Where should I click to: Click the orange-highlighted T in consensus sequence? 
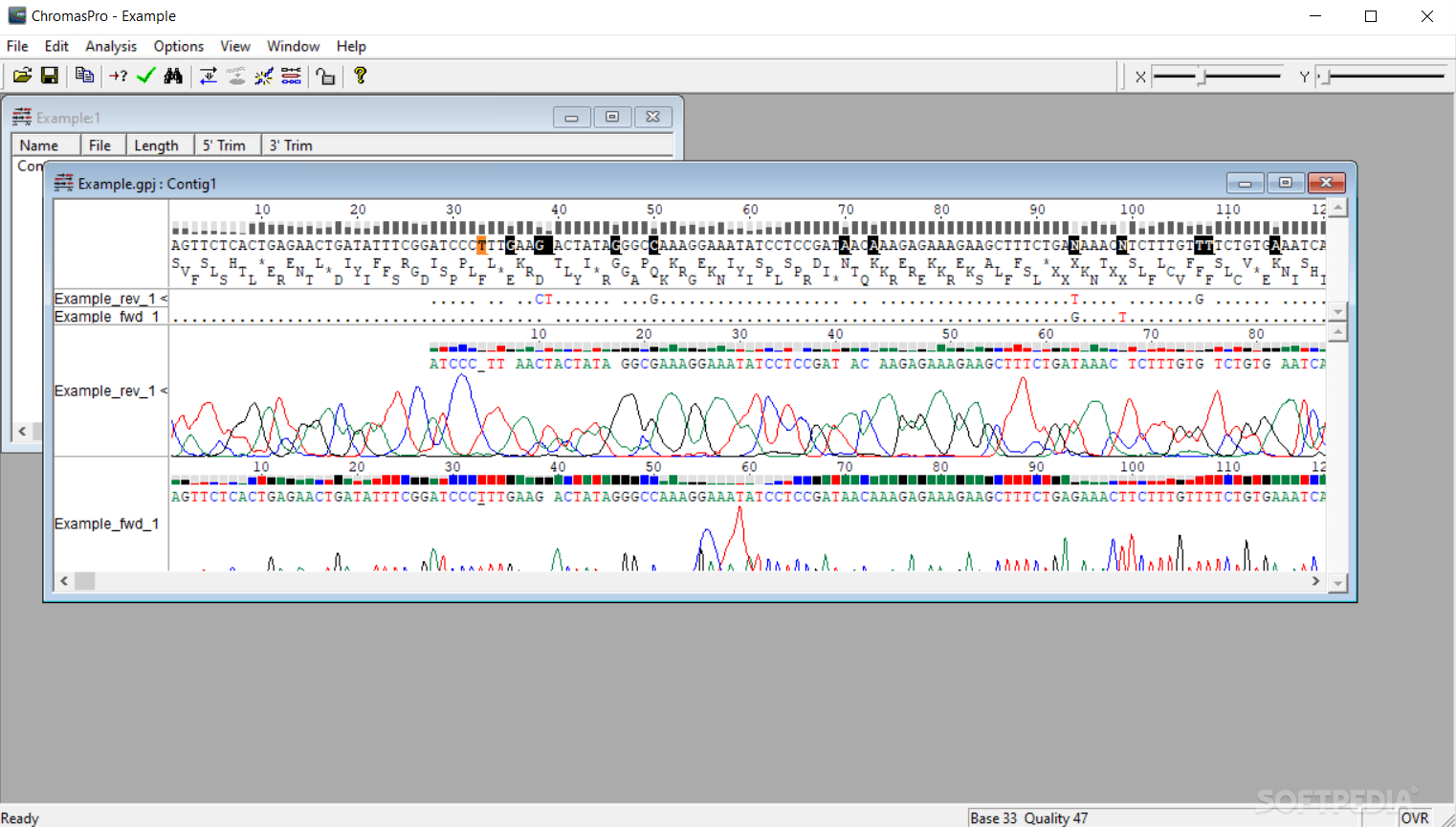pyautogui.click(x=481, y=246)
